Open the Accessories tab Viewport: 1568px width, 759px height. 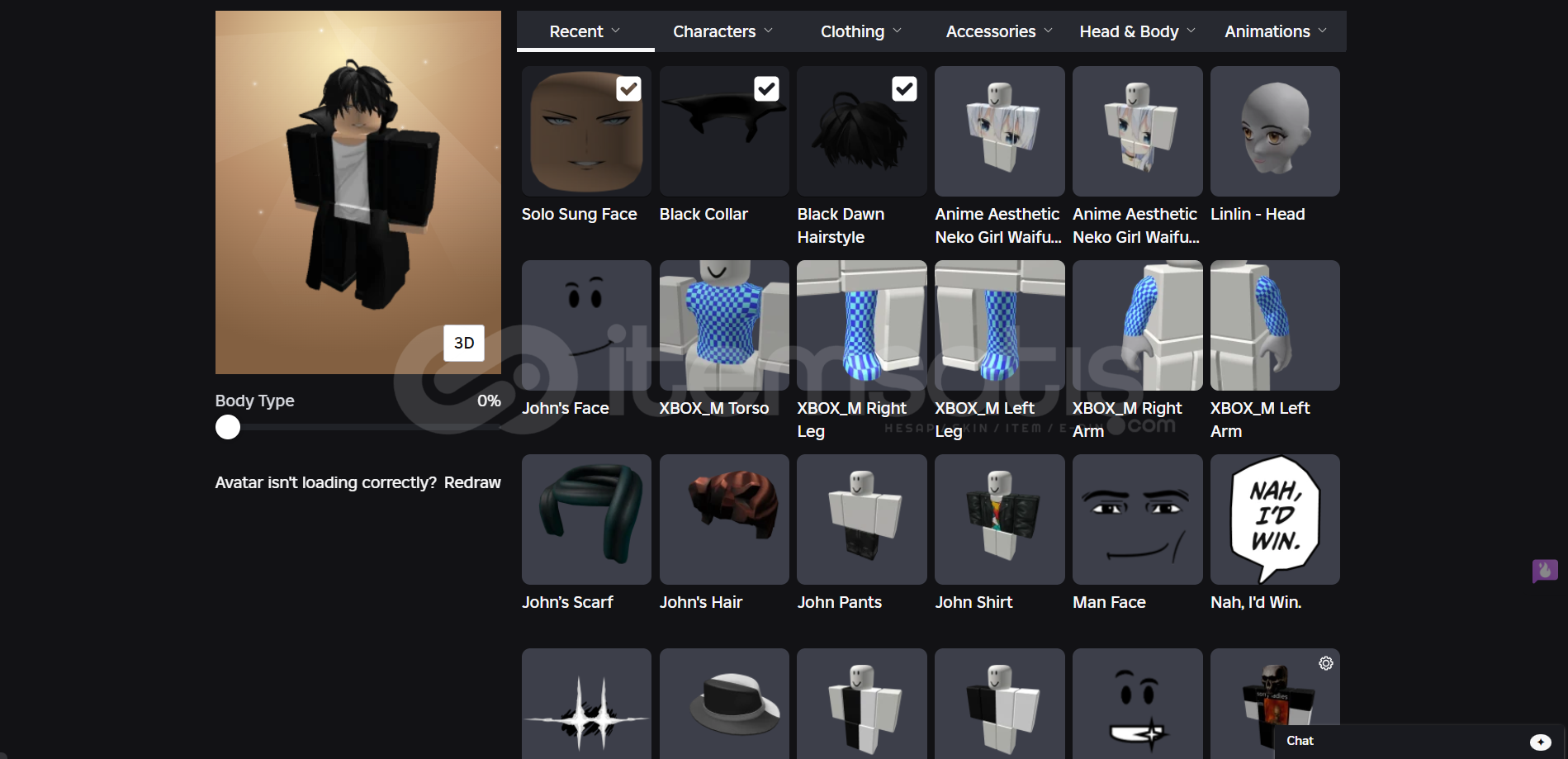pyautogui.click(x=999, y=31)
